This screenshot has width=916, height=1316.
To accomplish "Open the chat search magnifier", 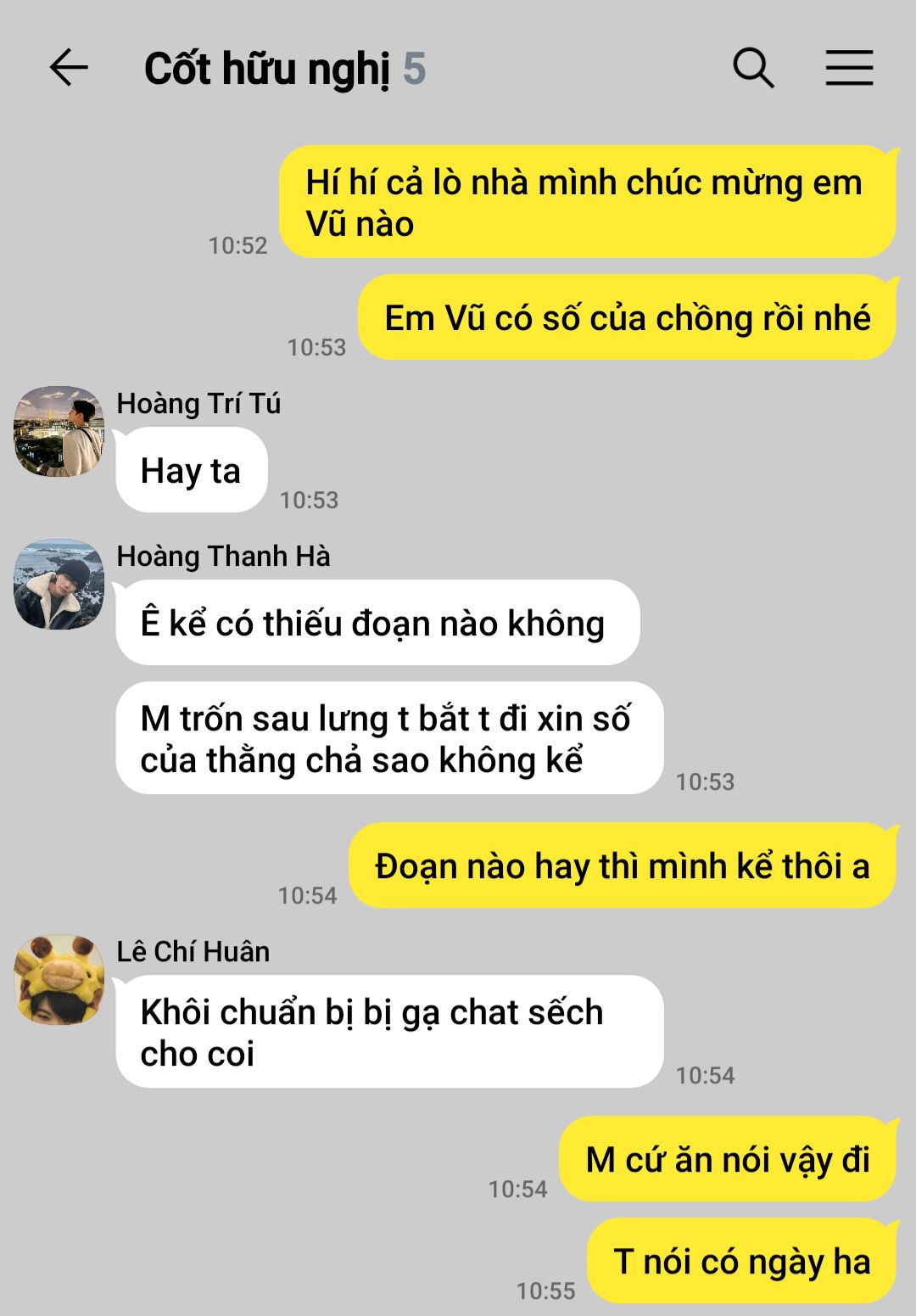I will (753, 68).
